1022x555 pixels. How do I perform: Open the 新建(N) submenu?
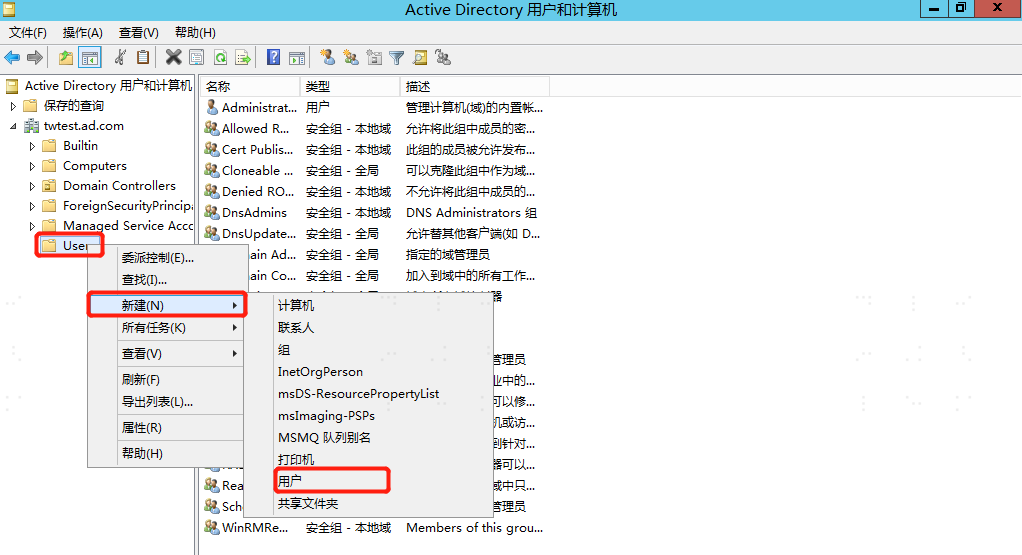166,305
